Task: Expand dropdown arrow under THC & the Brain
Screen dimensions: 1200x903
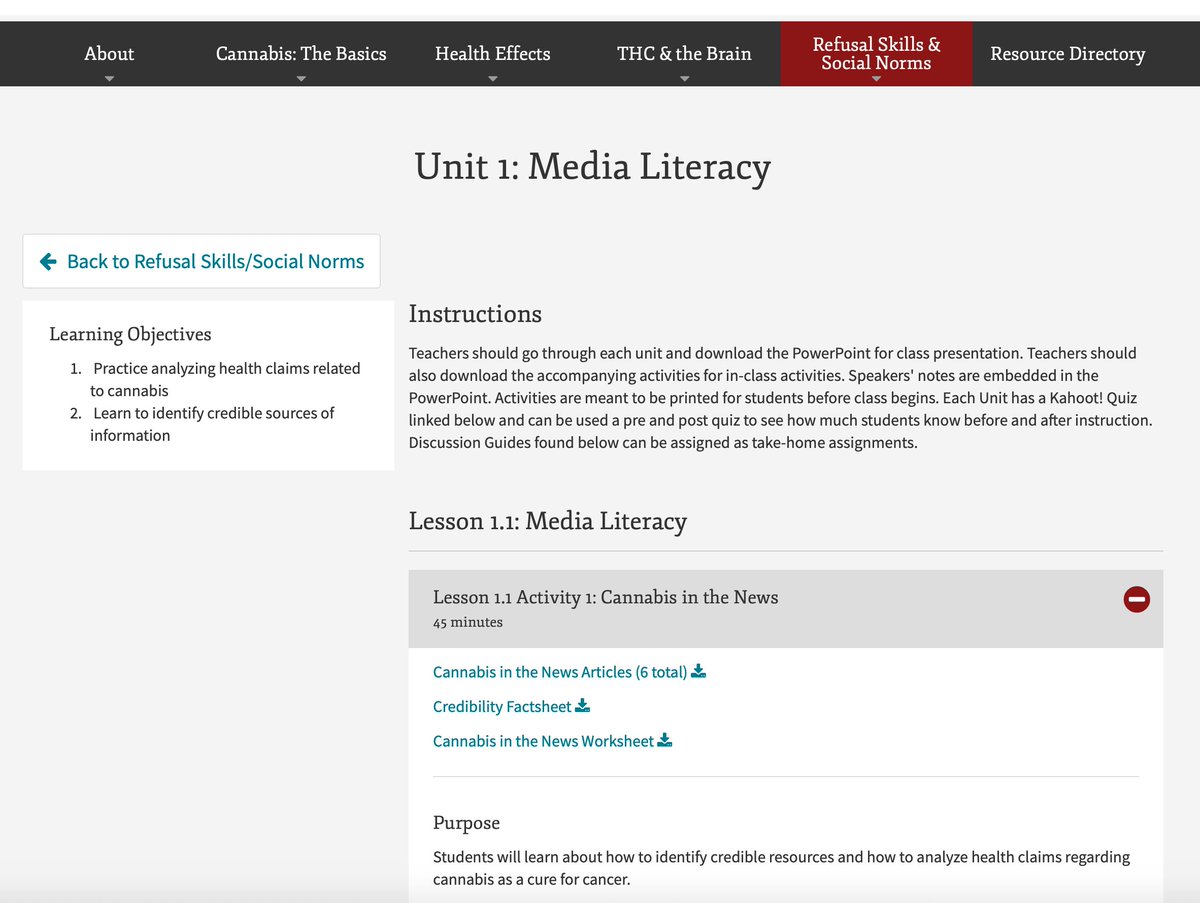Action: pos(684,78)
